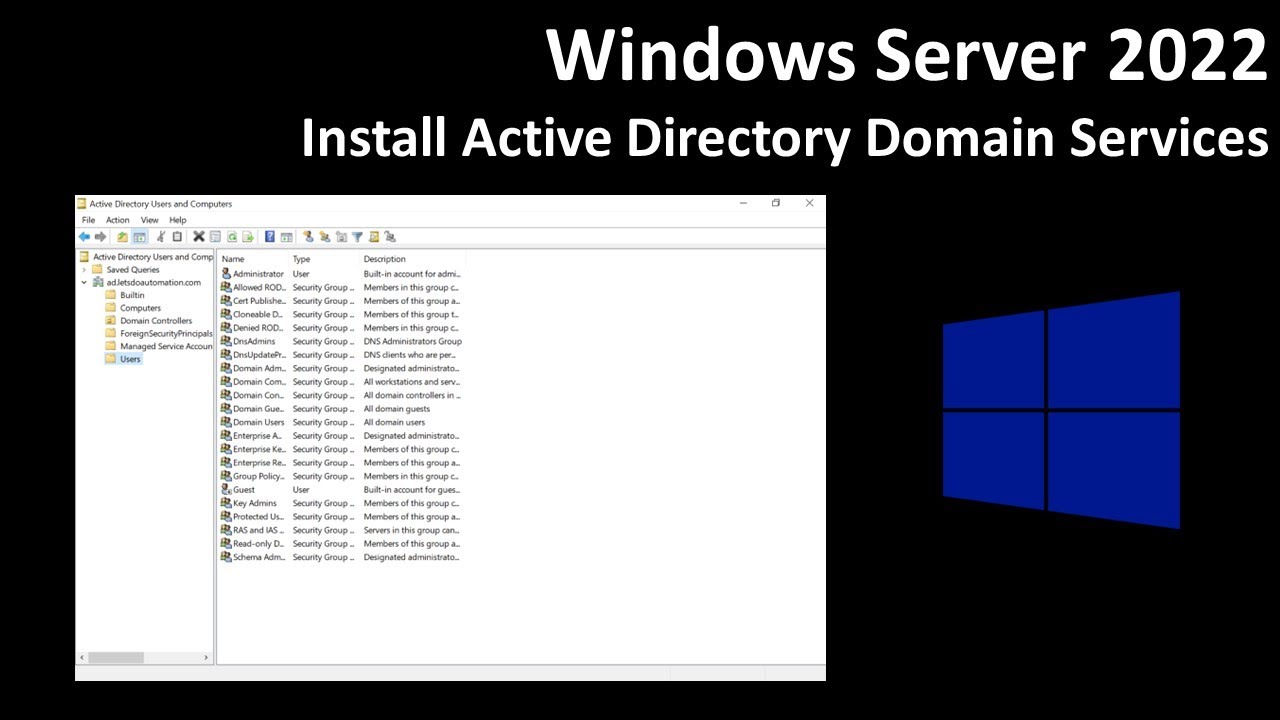The height and width of the screenshot is (720, 1280).
Task: Click the right arrow of the tree scrollbar
Action: [x=207, y=657]
